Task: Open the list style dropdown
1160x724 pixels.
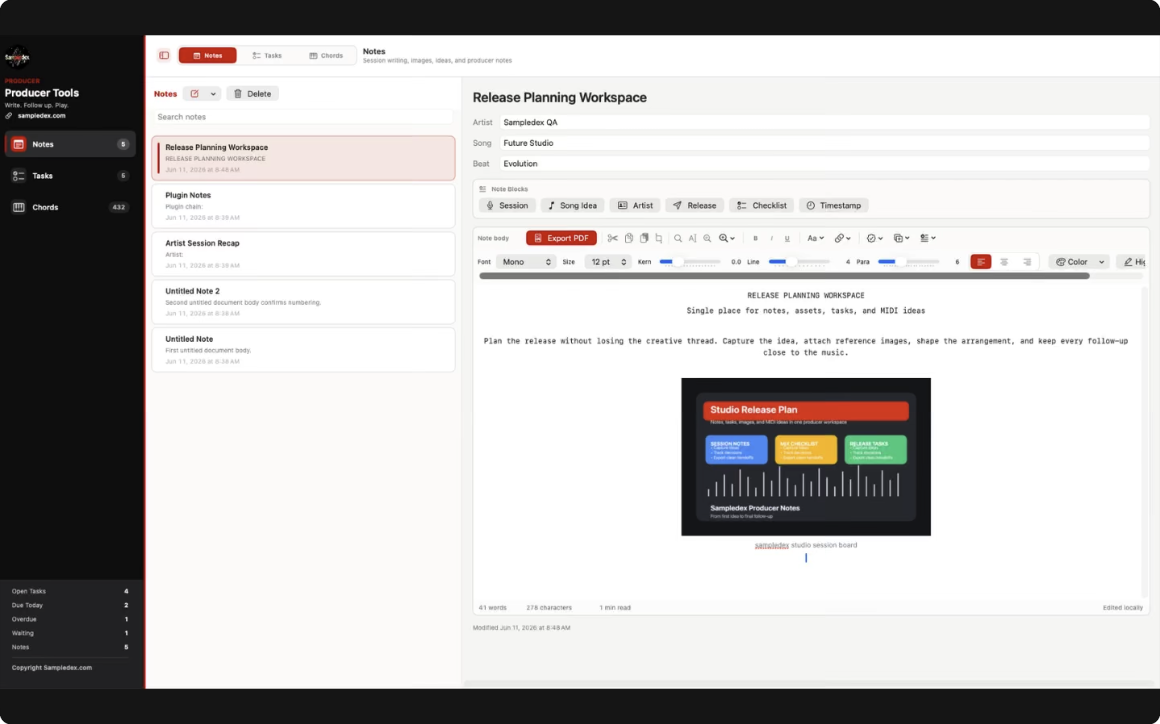Action: click(928, 238)
